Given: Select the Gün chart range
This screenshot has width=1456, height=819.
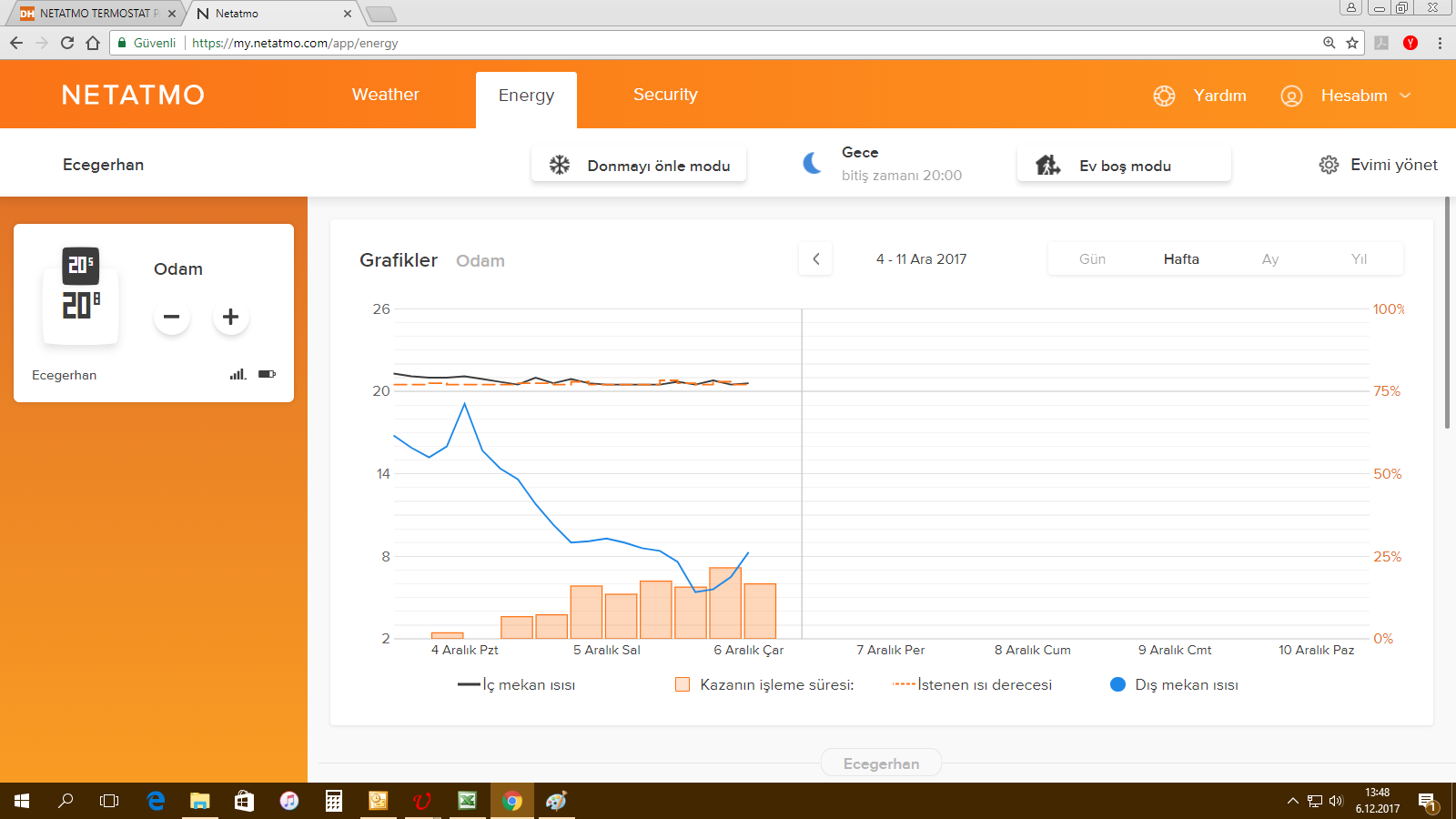Looking at the screenshot, I should coord(1092,259).
